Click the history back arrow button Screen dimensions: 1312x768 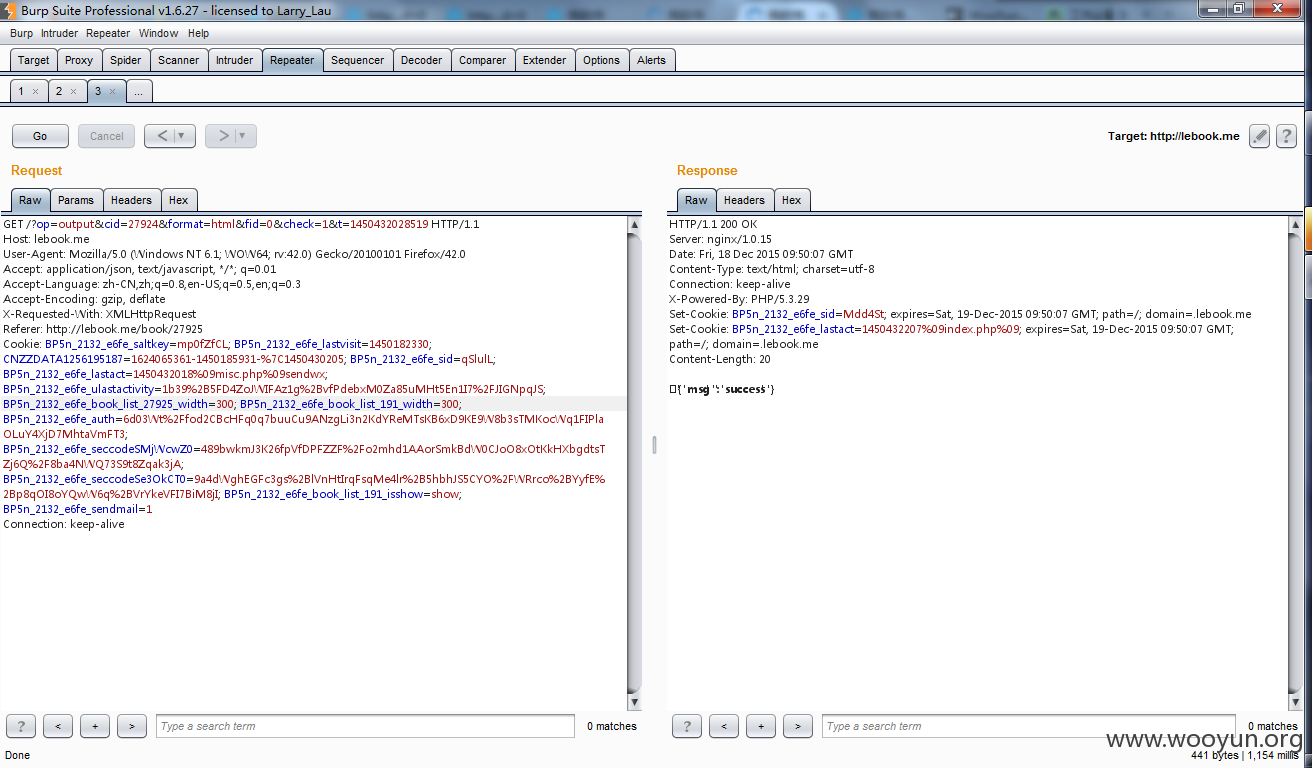pyautogui.click(x=163, y=136)
